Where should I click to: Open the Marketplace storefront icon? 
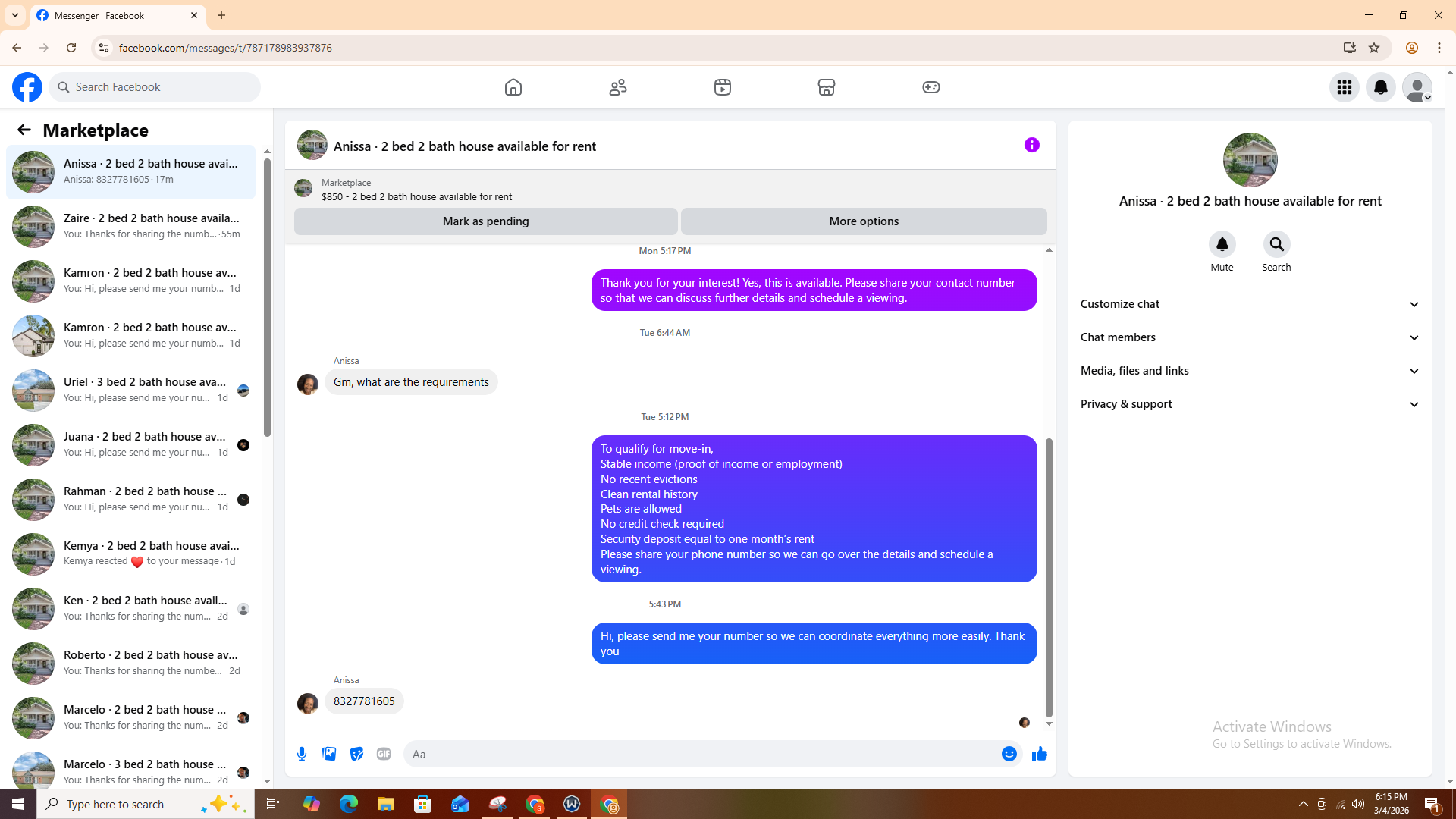pos(827,87)
